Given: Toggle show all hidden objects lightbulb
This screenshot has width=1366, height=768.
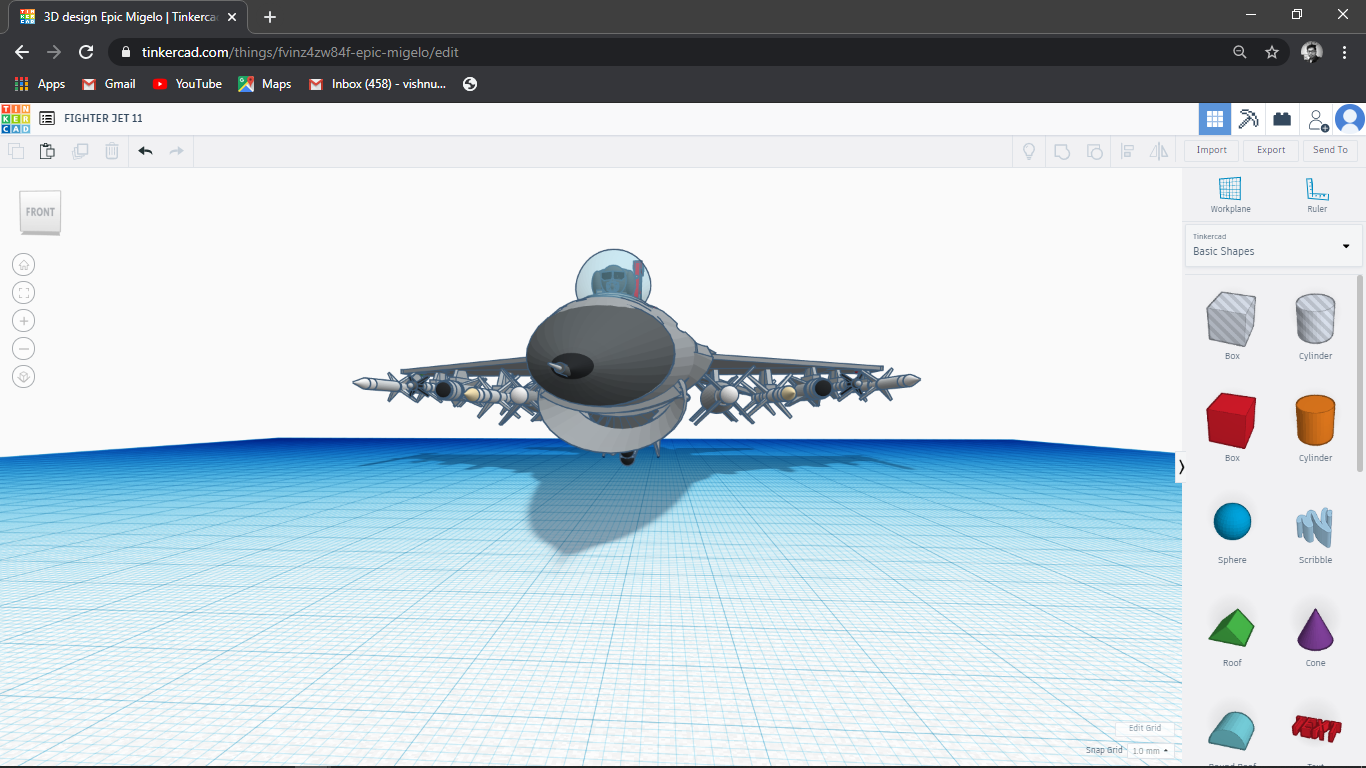Looking at the screenshot, I should click(1028, 150).
